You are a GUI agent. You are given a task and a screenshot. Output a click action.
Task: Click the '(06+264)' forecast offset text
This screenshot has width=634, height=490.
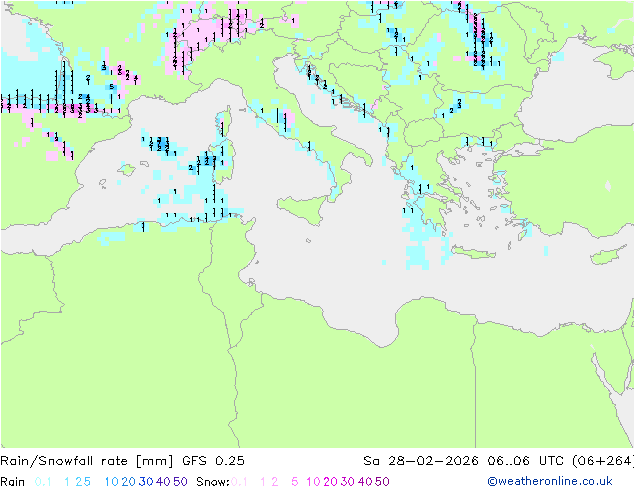603,461
